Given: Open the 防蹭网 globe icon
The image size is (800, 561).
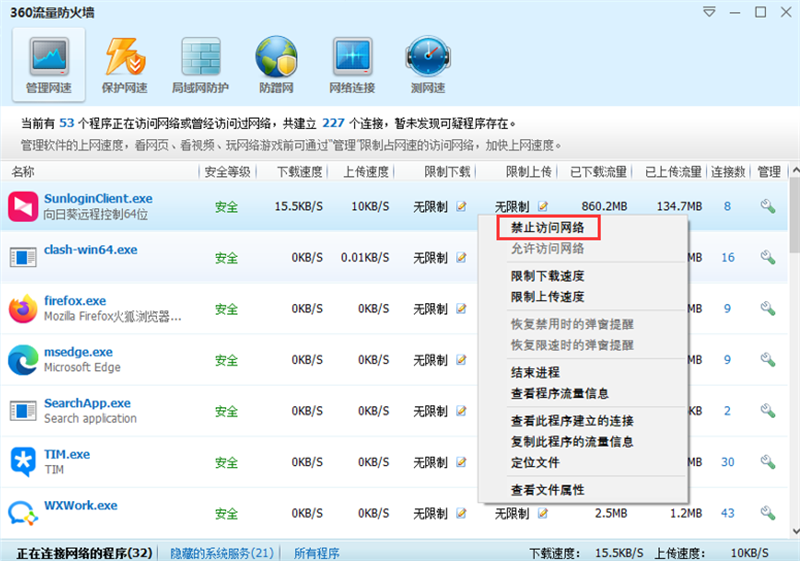Looking at the screenshot, I should coord(276,64).
